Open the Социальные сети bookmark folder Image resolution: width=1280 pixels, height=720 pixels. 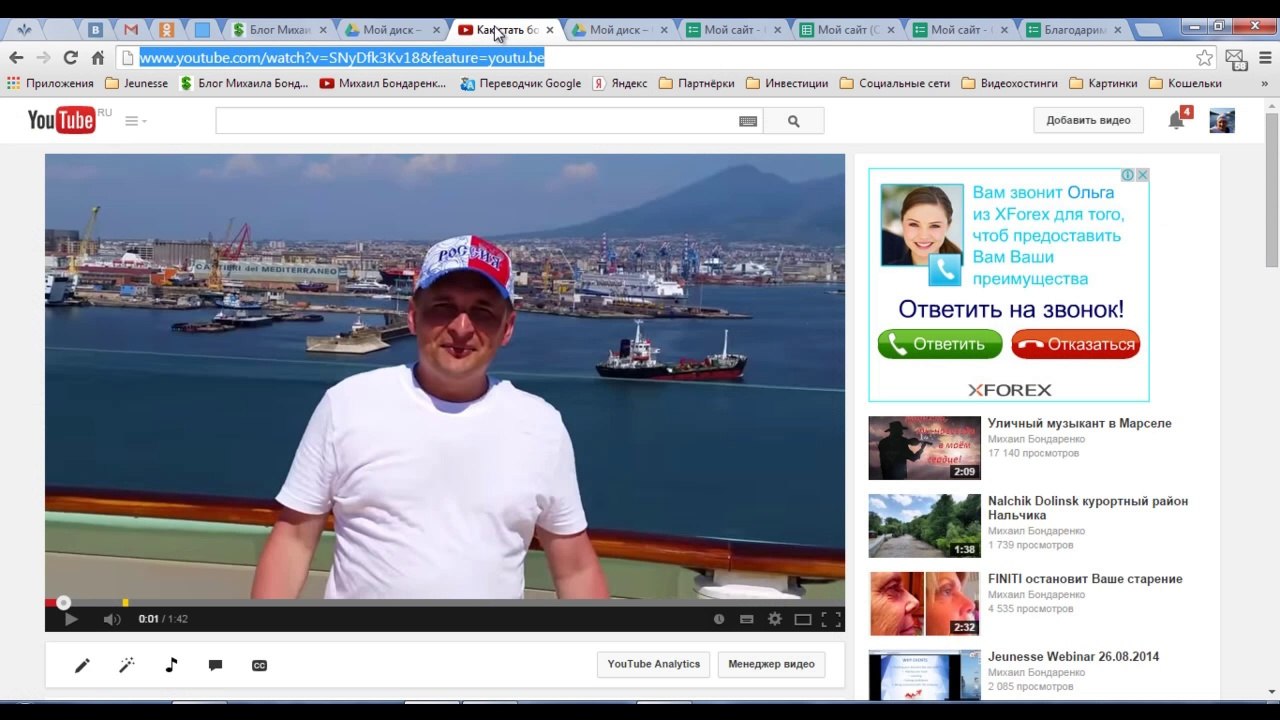coord(895,84)
